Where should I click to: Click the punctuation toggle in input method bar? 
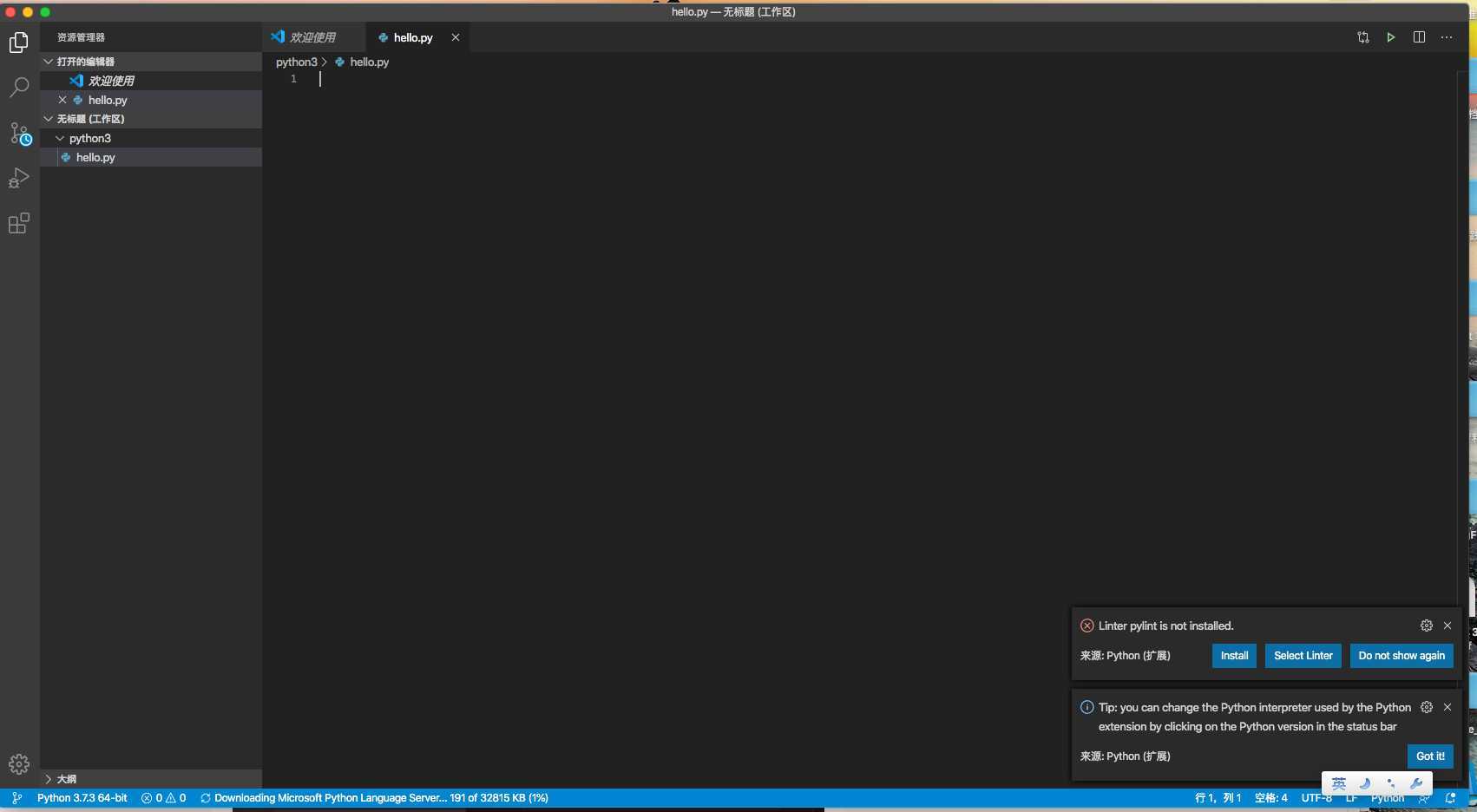pyautogui.click(x=1391, y=783)
